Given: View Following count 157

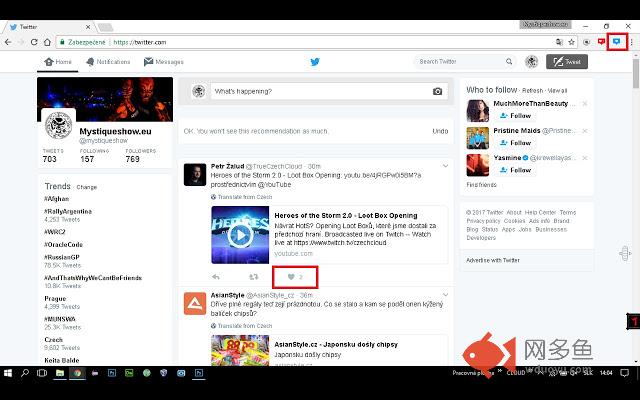Looking at the screenshot, I should pyautogui.click(x=87, y=159).
